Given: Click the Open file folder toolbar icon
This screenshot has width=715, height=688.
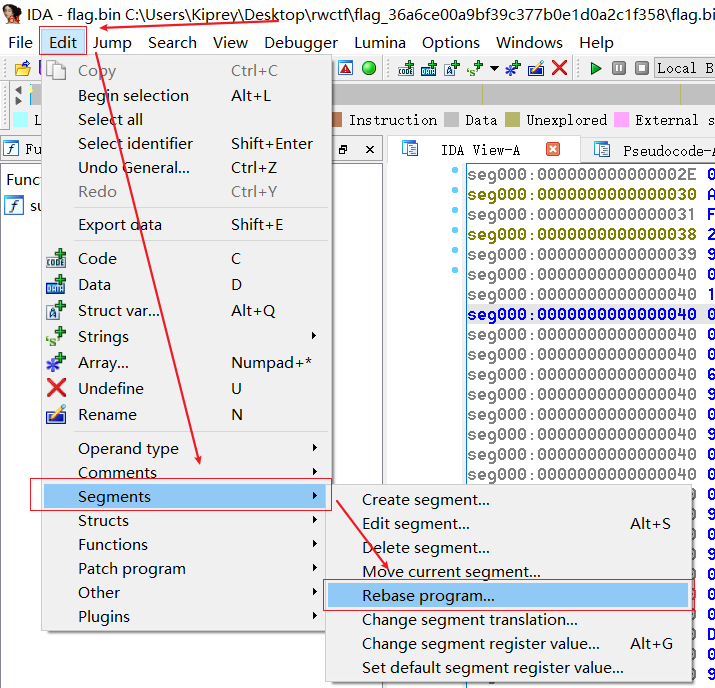Looking at the screenshot, I should click(x=22, y=68).
